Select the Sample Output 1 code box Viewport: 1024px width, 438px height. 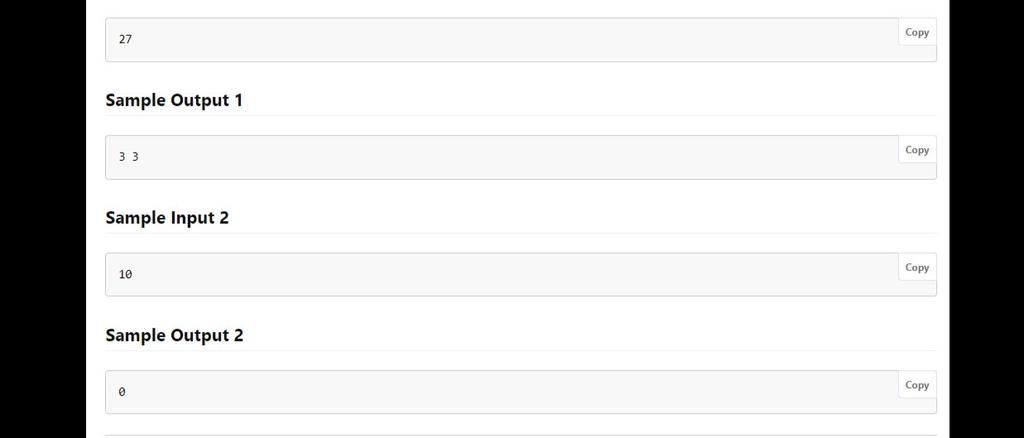tap(500, 158)
